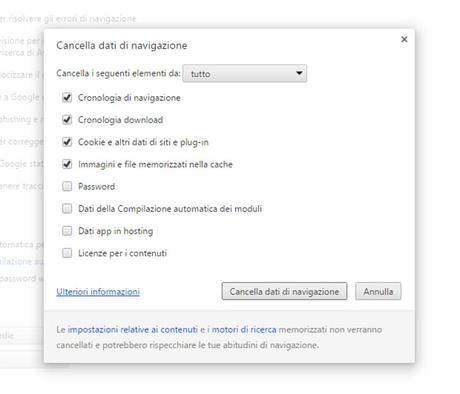
Task: Click the 'Licenze per i contenuti' label text
Action: 122,253
